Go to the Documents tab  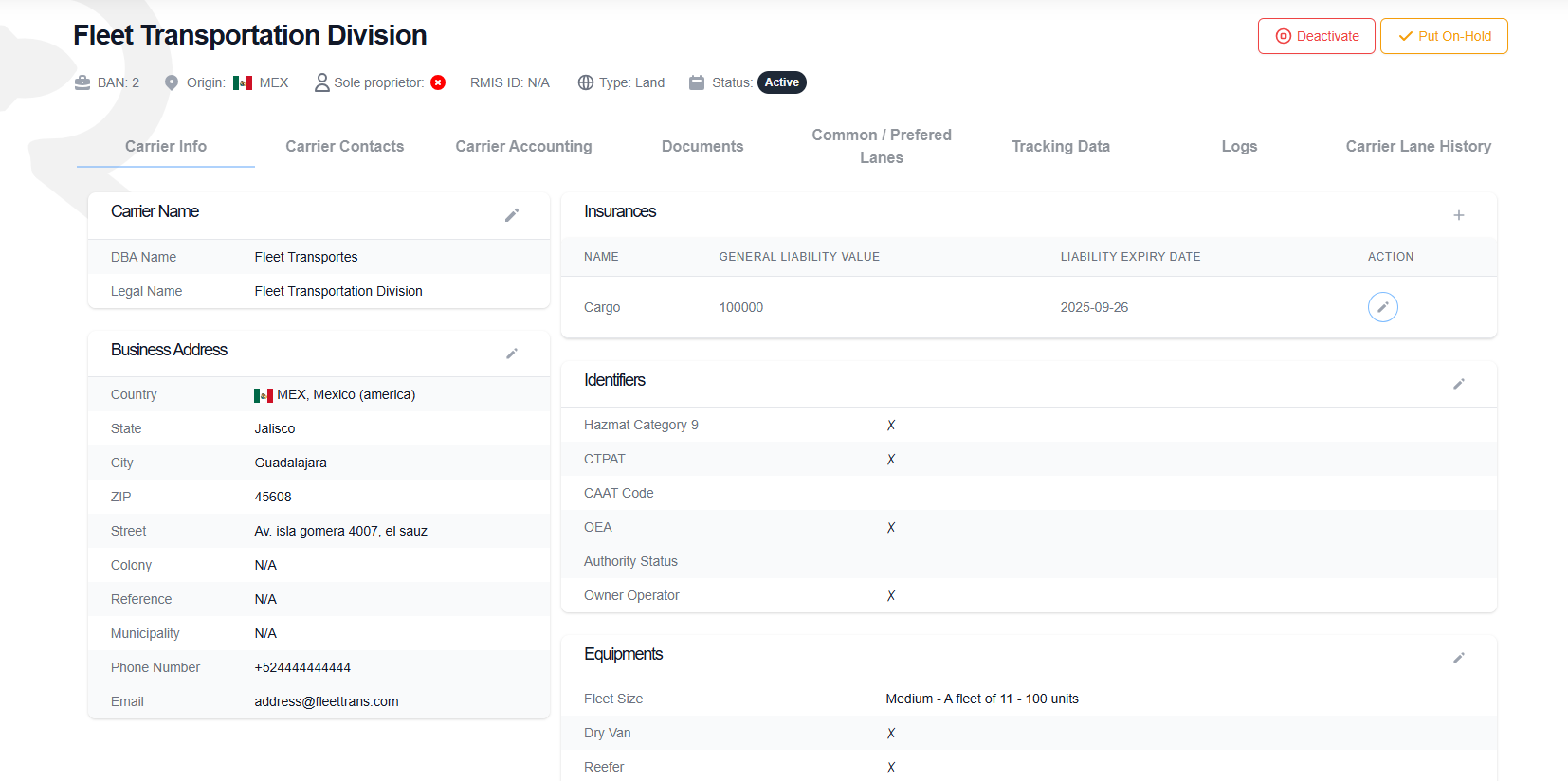pos(702,146)
